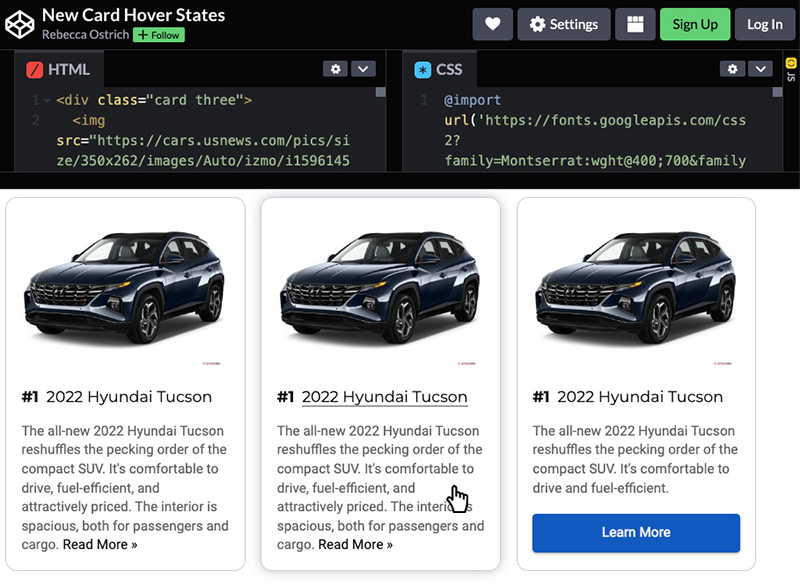Click the middle card's car image

(380, 291)
